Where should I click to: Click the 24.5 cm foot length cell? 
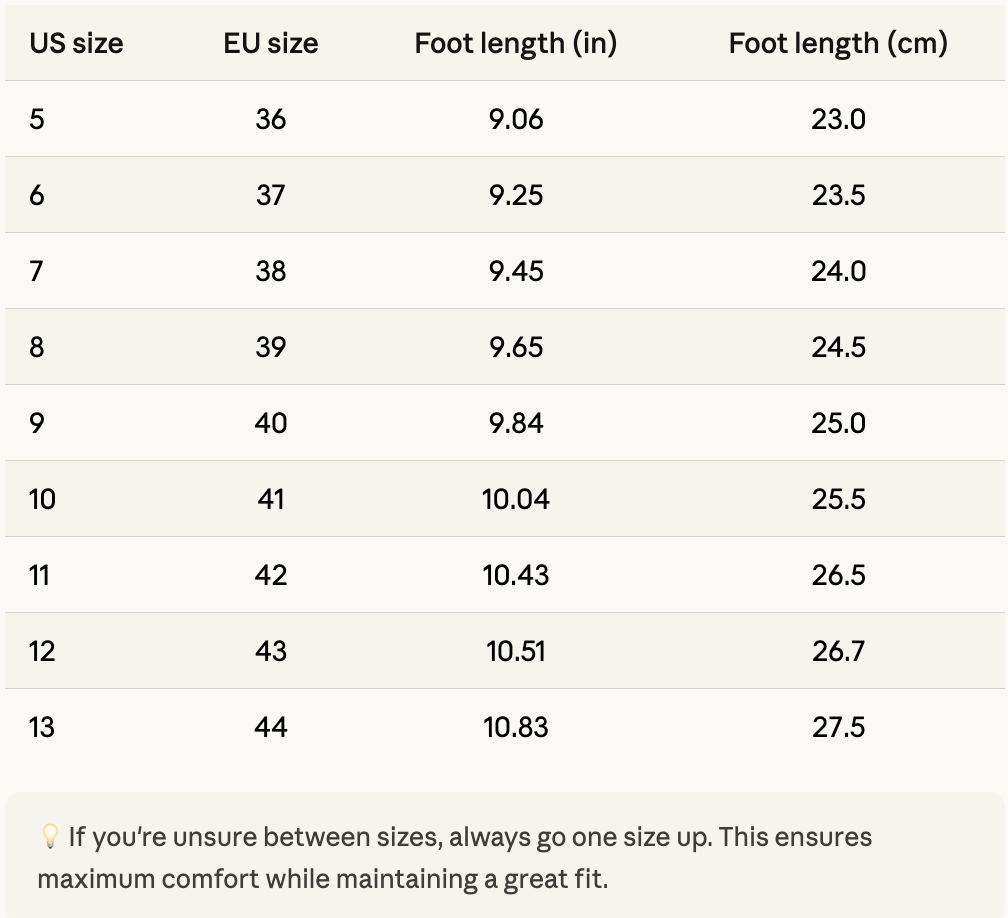(838, 347)
